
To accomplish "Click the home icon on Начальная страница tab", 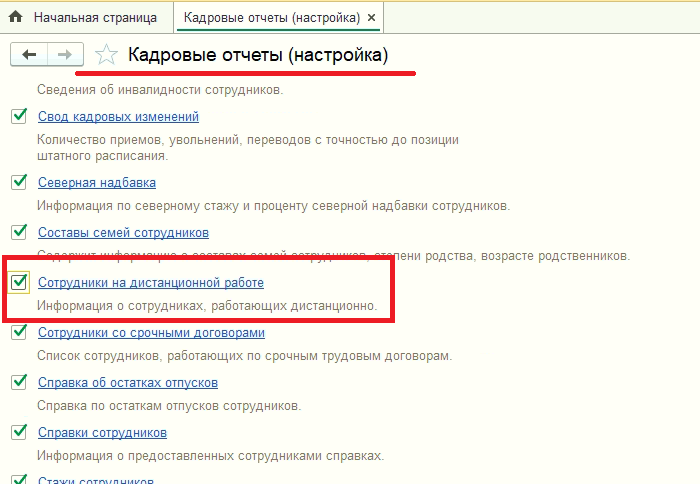I will click(16, 17).
